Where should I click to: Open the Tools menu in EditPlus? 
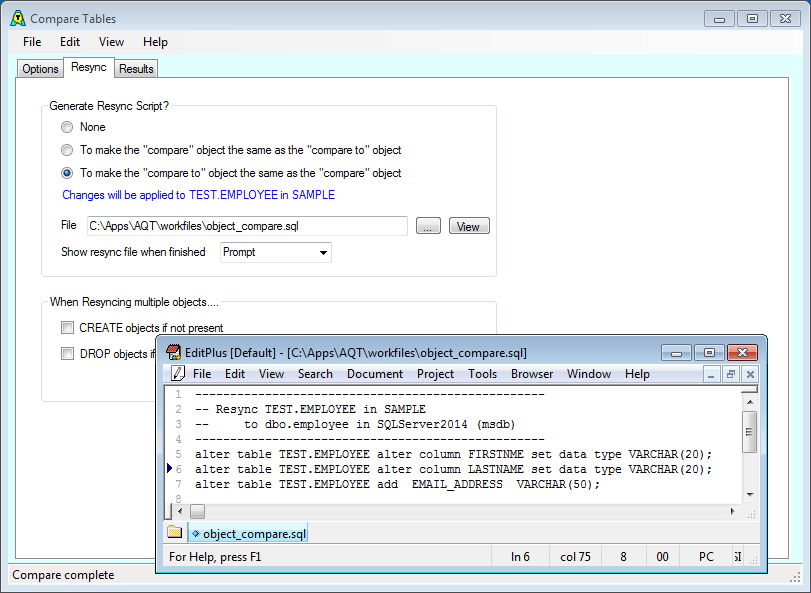482,374
